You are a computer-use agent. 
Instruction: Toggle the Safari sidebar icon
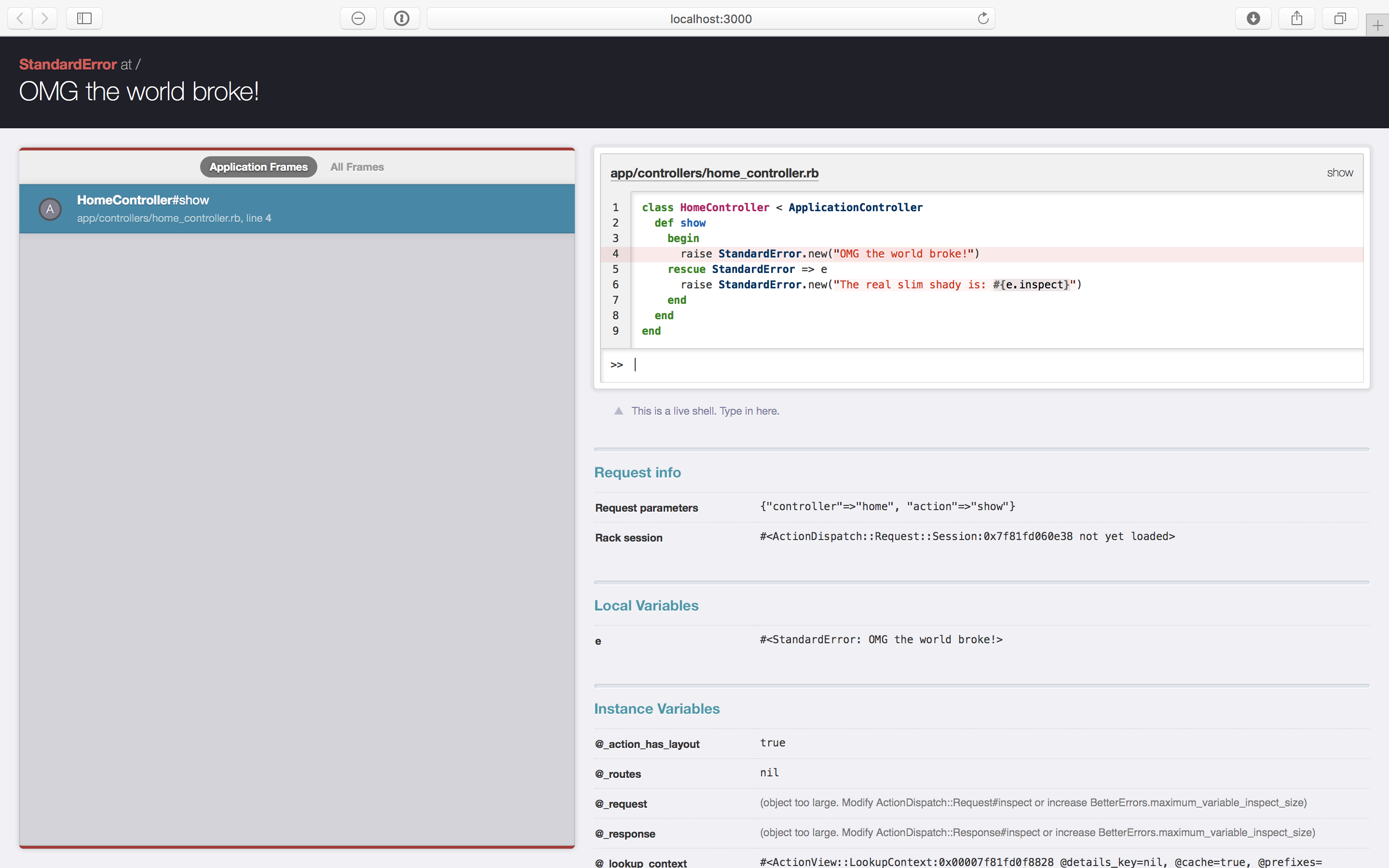pos(84,18)
